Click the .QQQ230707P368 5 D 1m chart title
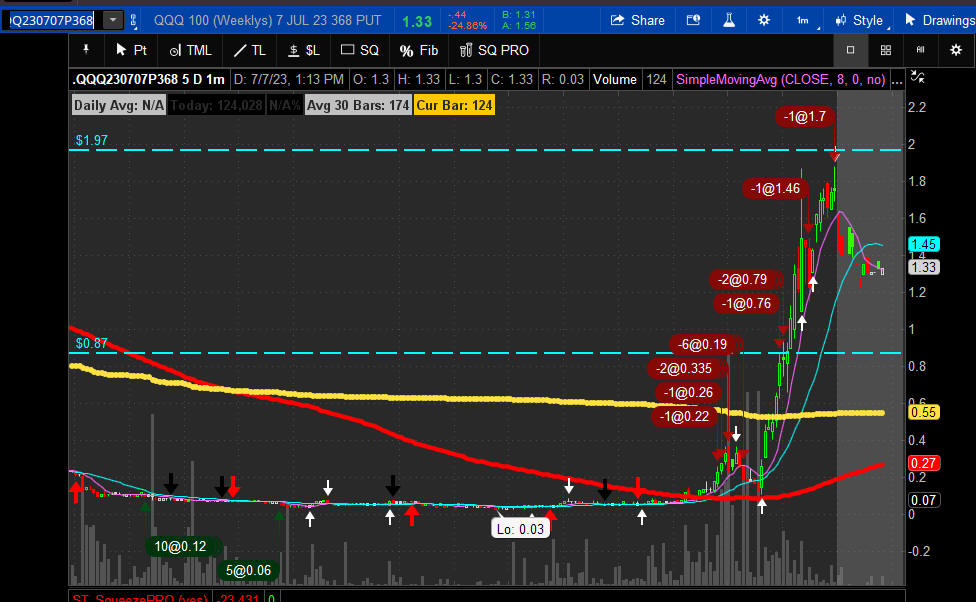 149,80
